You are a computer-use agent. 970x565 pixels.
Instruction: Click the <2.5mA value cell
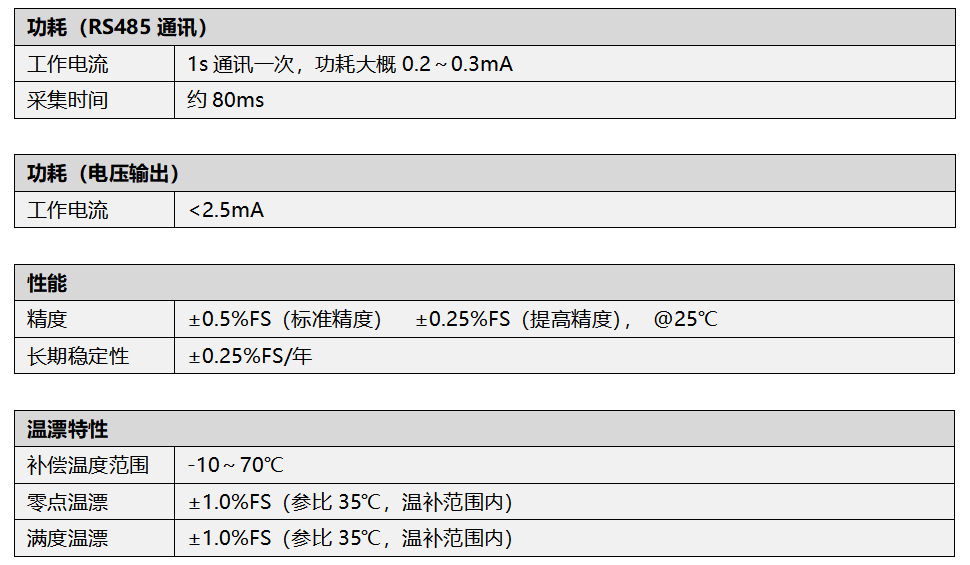point(565,210)
